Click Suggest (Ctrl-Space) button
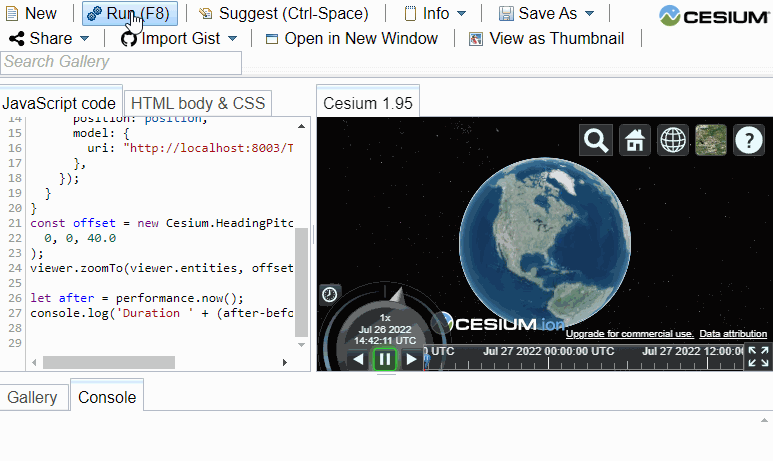The image size is (773, 461). [283, 13]
